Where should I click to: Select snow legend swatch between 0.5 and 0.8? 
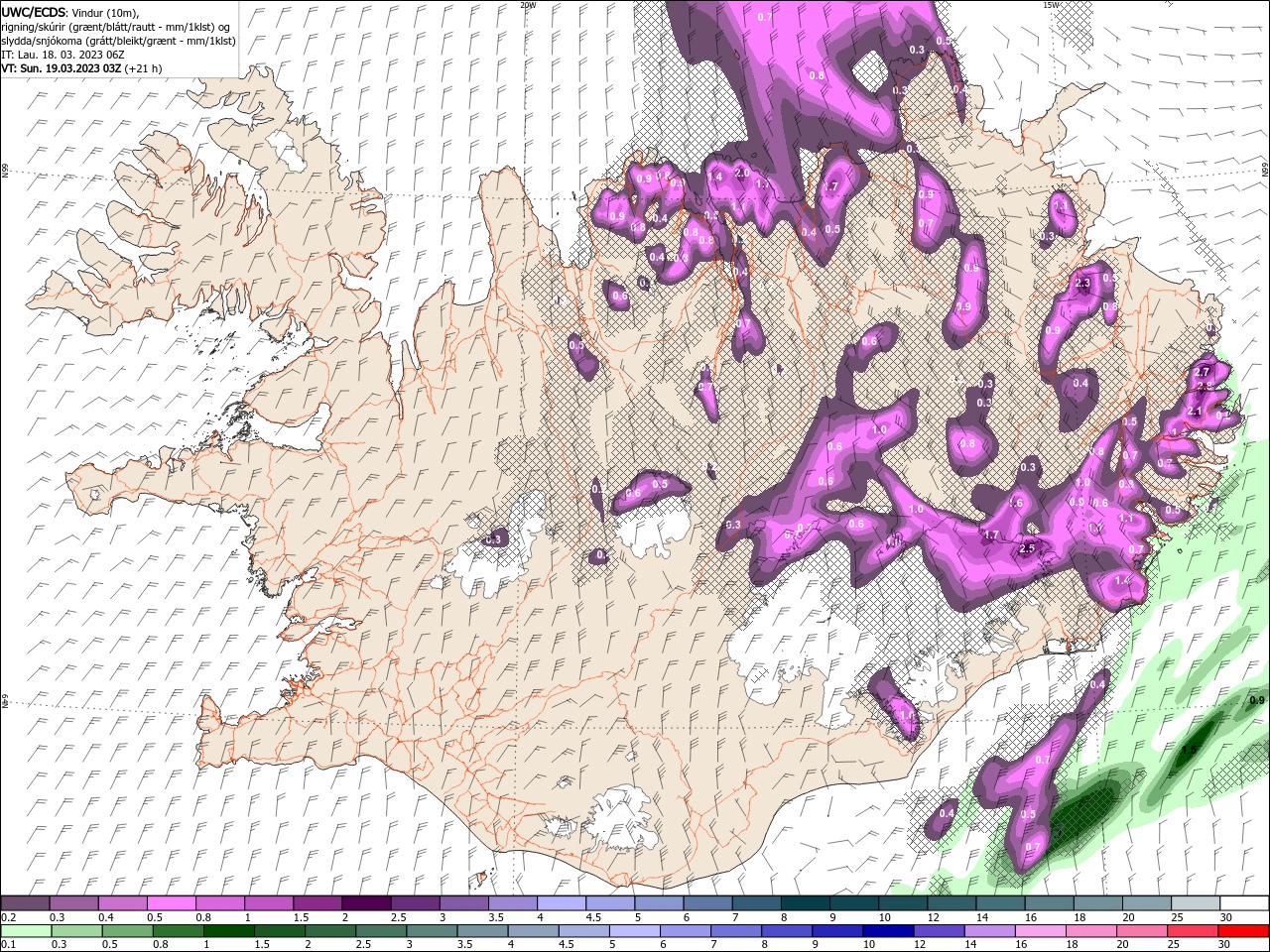point(171,903)
